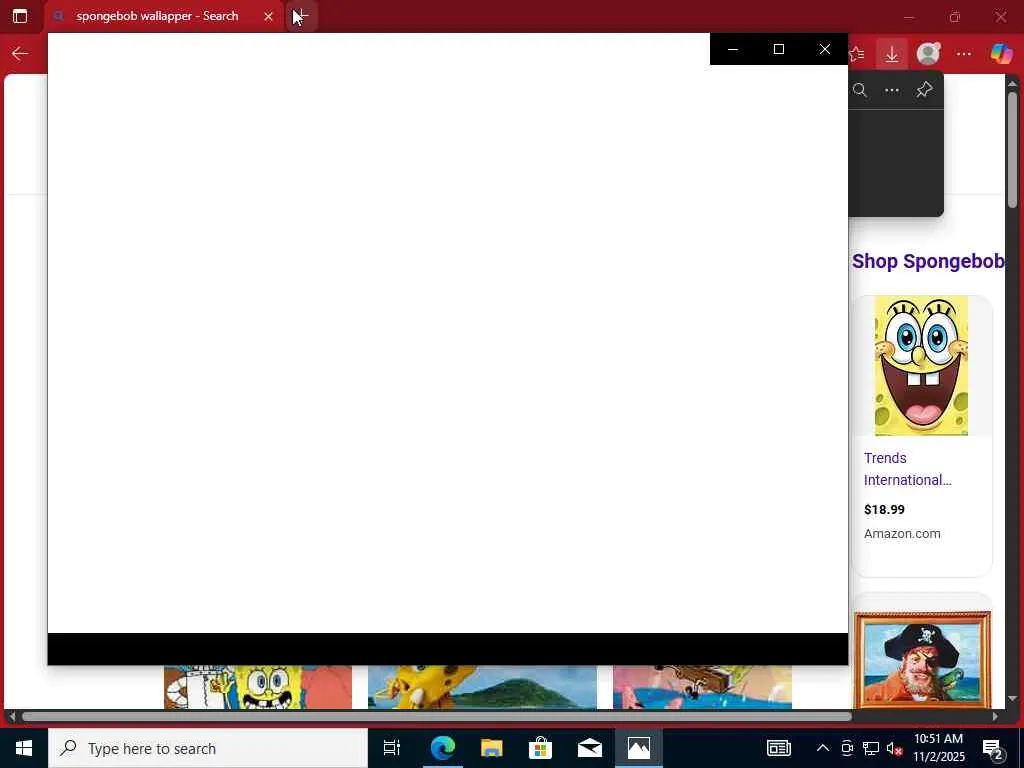Open the SpongeBob and Patrick wallpaper thumbnail
Image resolution: width=1024 pixels, height=768 pixels.
pos(258,687)
